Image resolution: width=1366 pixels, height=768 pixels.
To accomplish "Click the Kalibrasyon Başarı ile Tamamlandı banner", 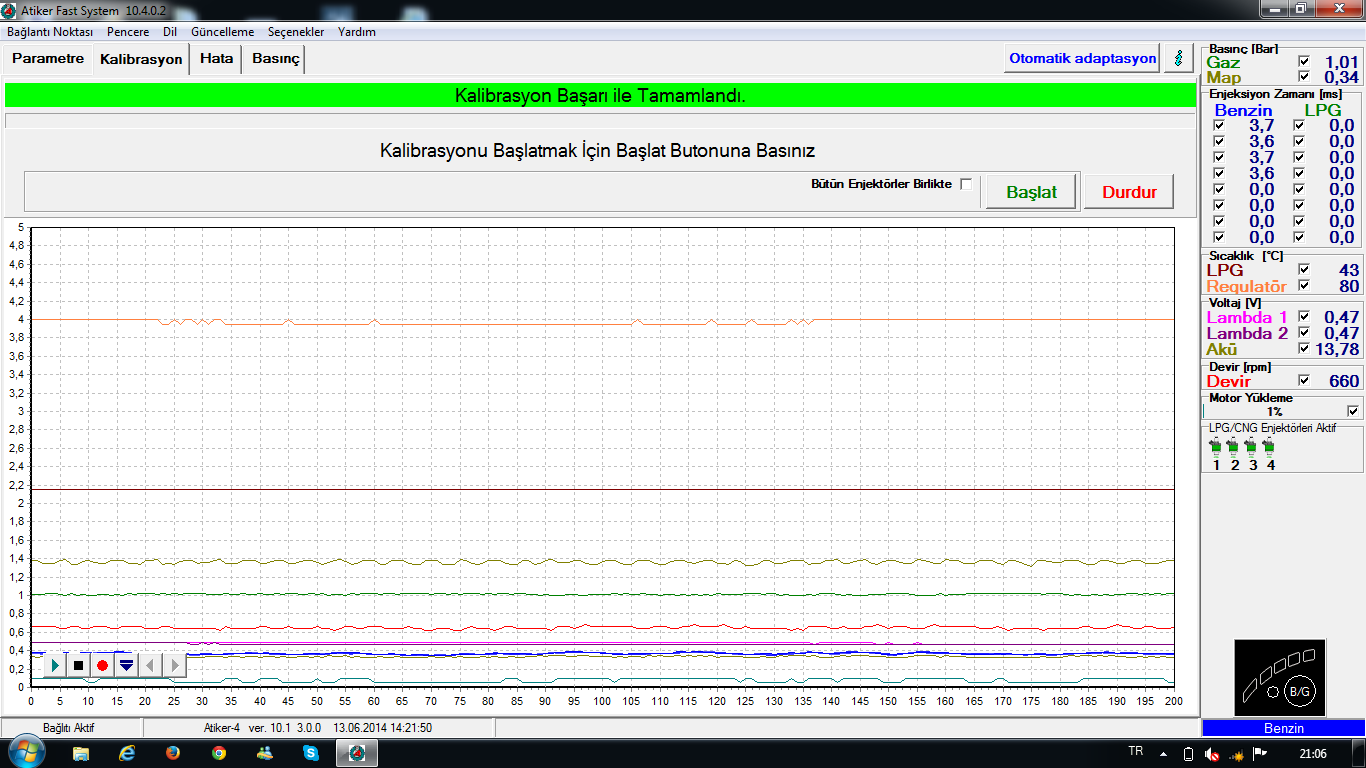I will [600, 96].
